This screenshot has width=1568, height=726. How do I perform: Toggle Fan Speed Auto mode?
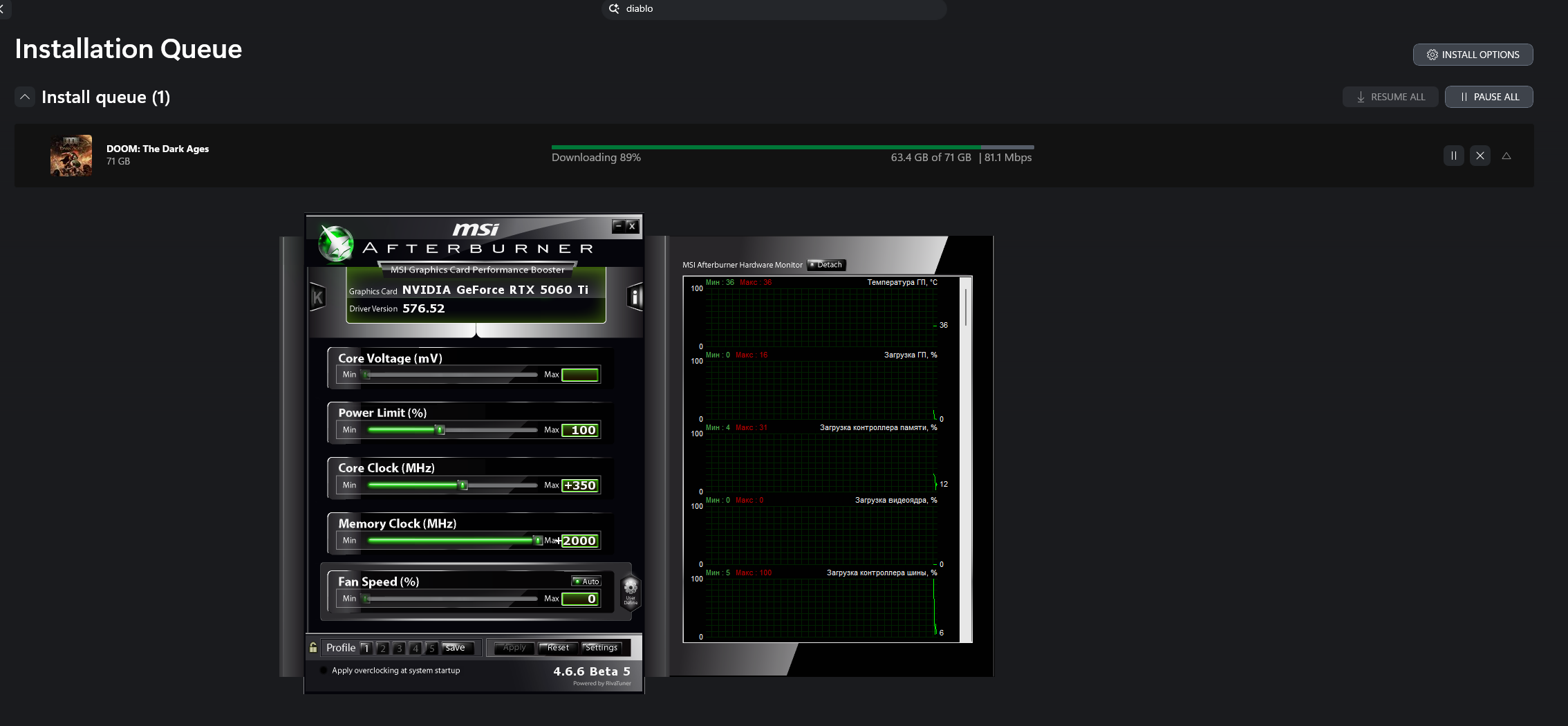pos(586,581)
